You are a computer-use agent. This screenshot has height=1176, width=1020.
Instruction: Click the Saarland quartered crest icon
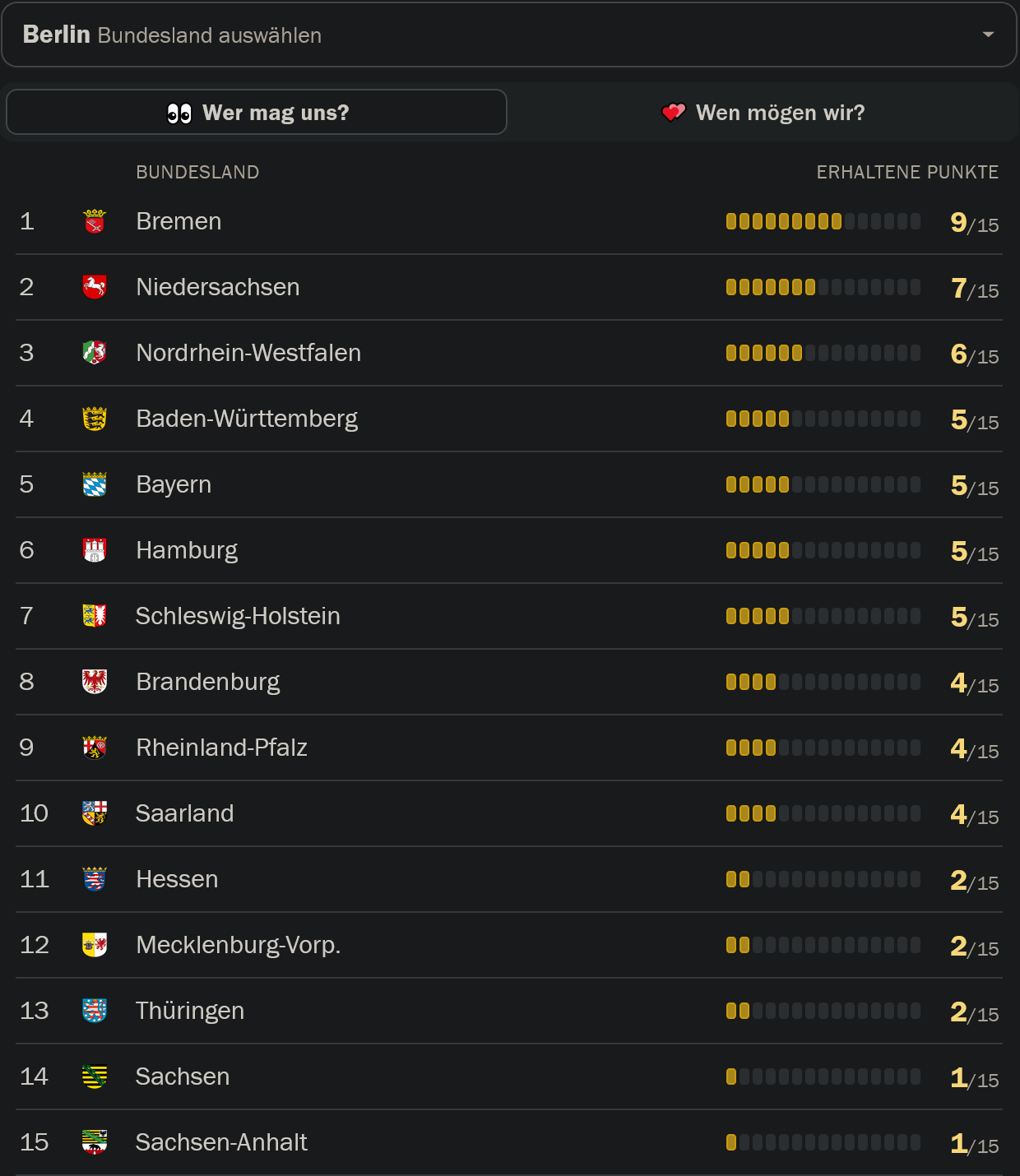(95, 813)
